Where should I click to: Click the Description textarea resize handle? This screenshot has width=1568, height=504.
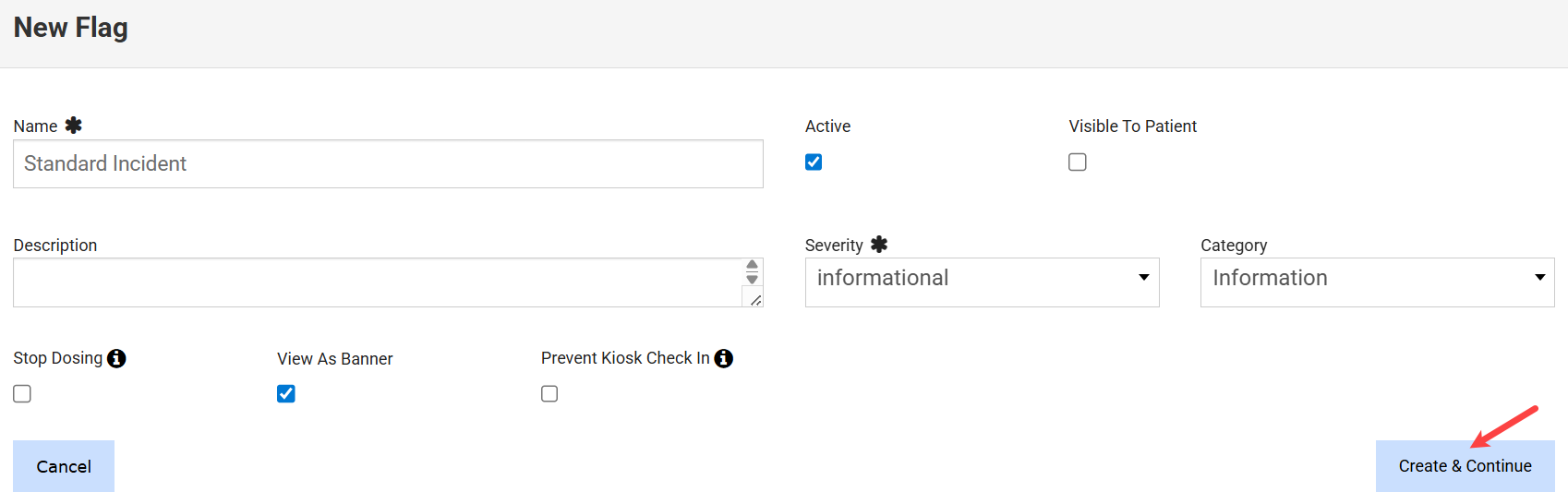[755, 300]
